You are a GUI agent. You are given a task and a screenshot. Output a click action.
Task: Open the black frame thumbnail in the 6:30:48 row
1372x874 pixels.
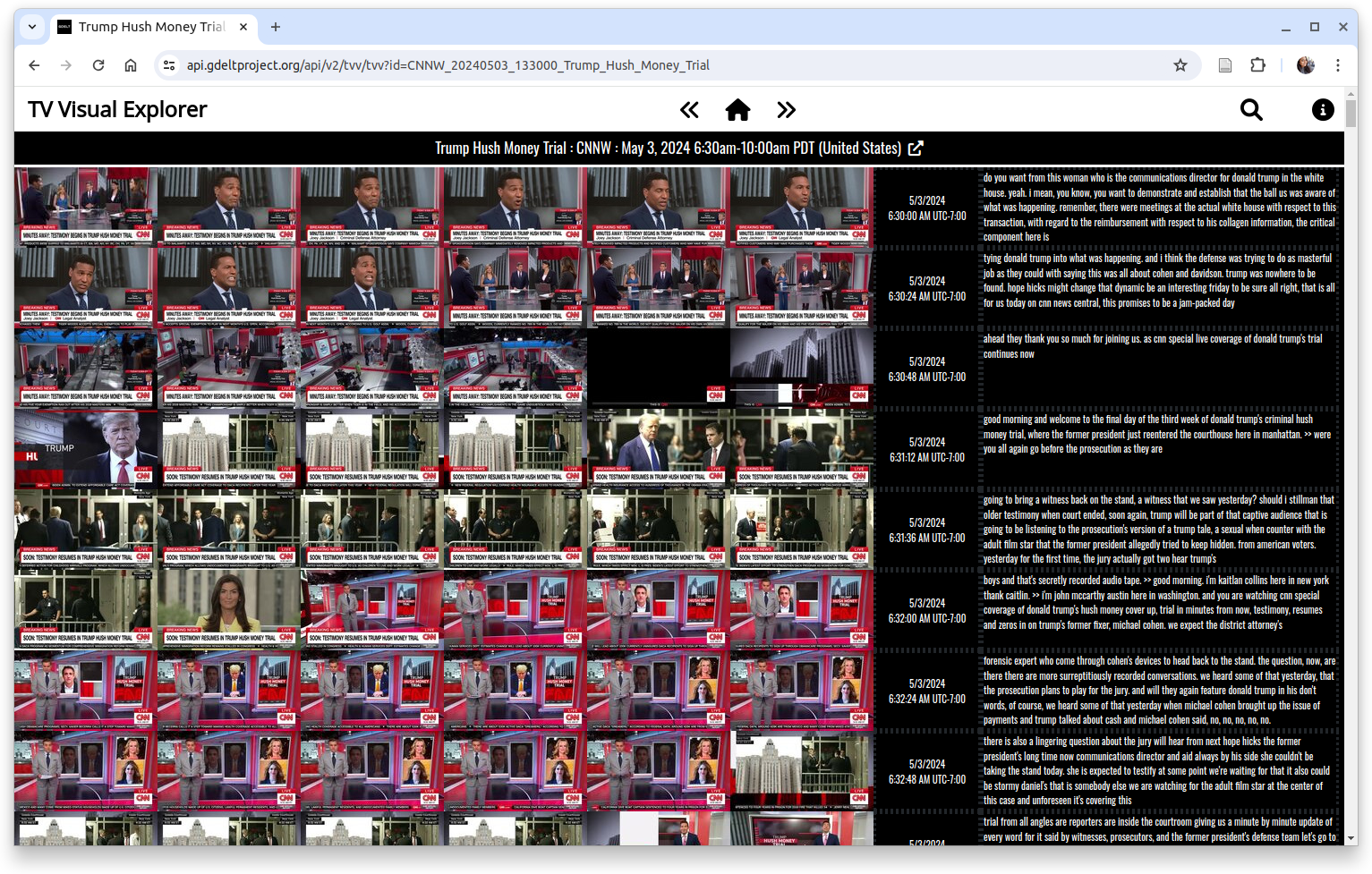coord(659,369)
